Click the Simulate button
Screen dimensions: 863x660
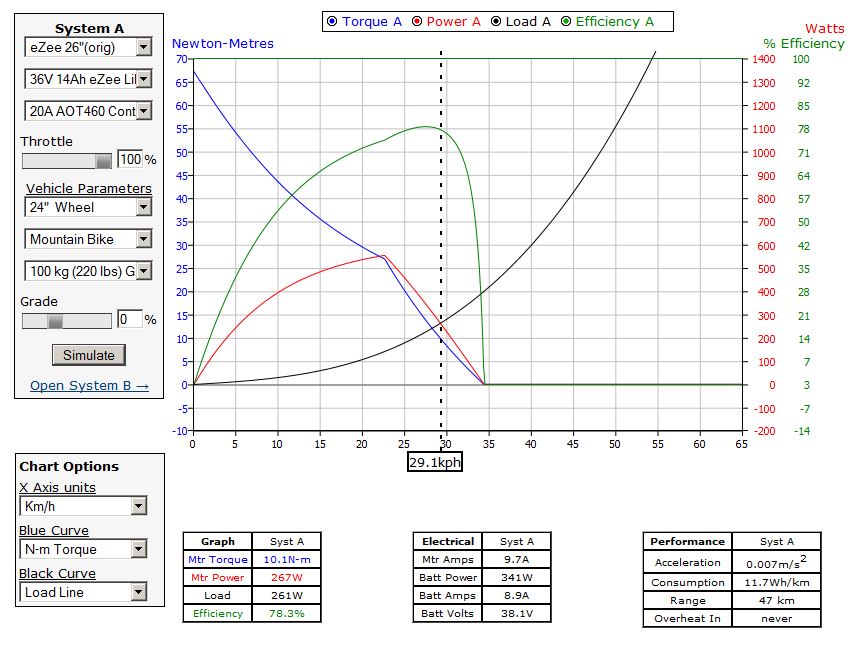pos(89,355)
